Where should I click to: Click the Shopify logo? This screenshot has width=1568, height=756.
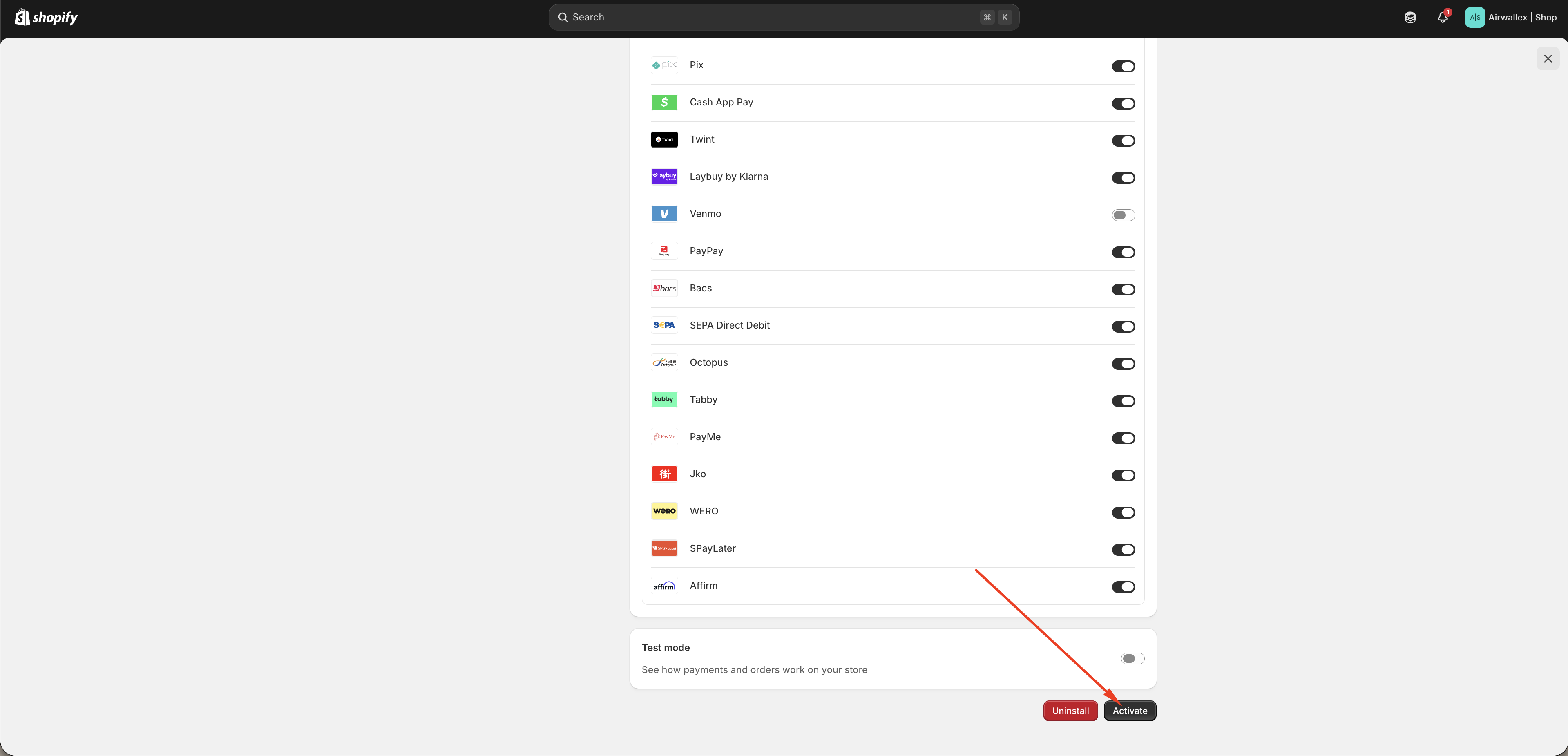pos(46,17)
